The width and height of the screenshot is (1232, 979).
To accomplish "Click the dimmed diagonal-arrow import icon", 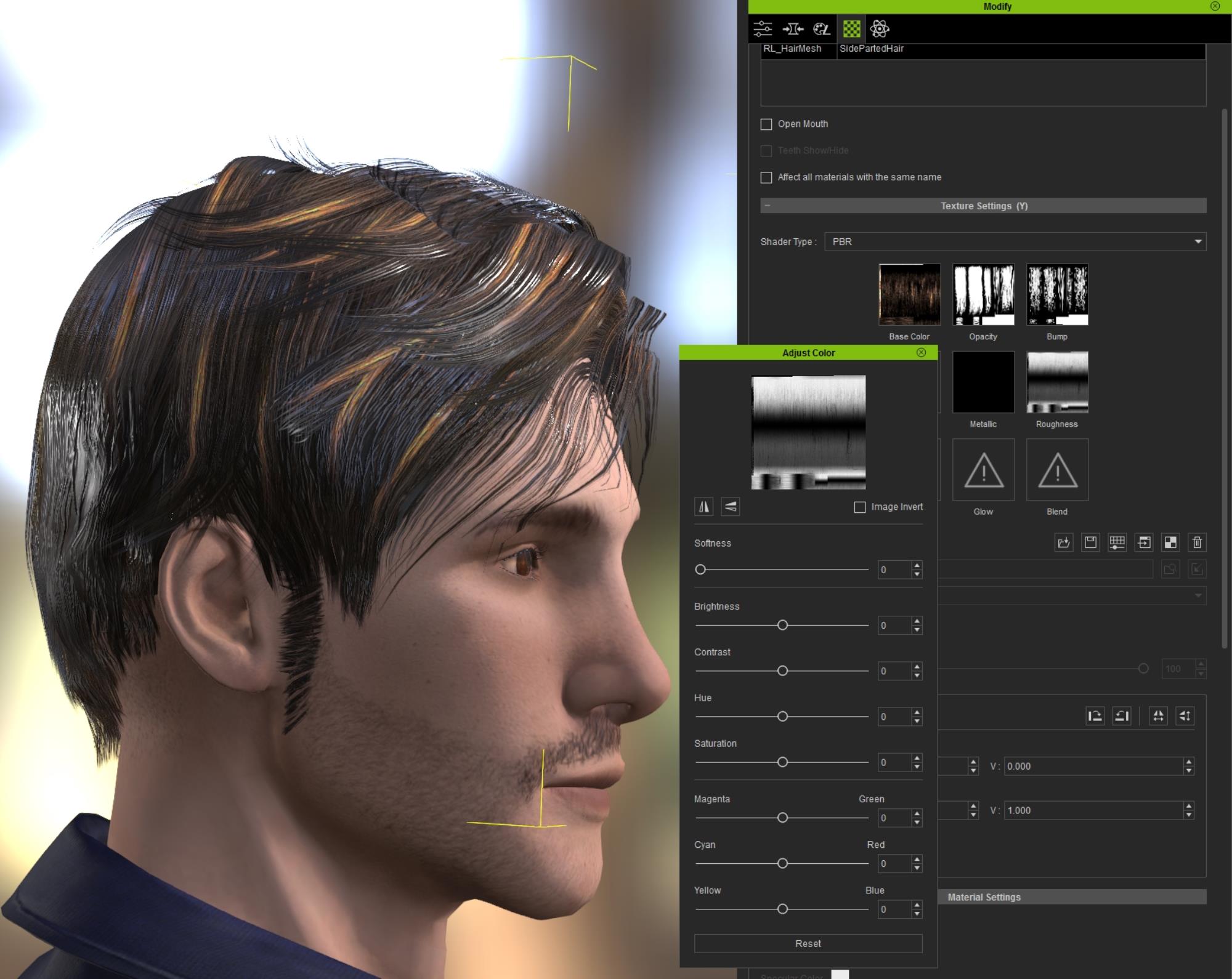I will [x=1197, y=569].
